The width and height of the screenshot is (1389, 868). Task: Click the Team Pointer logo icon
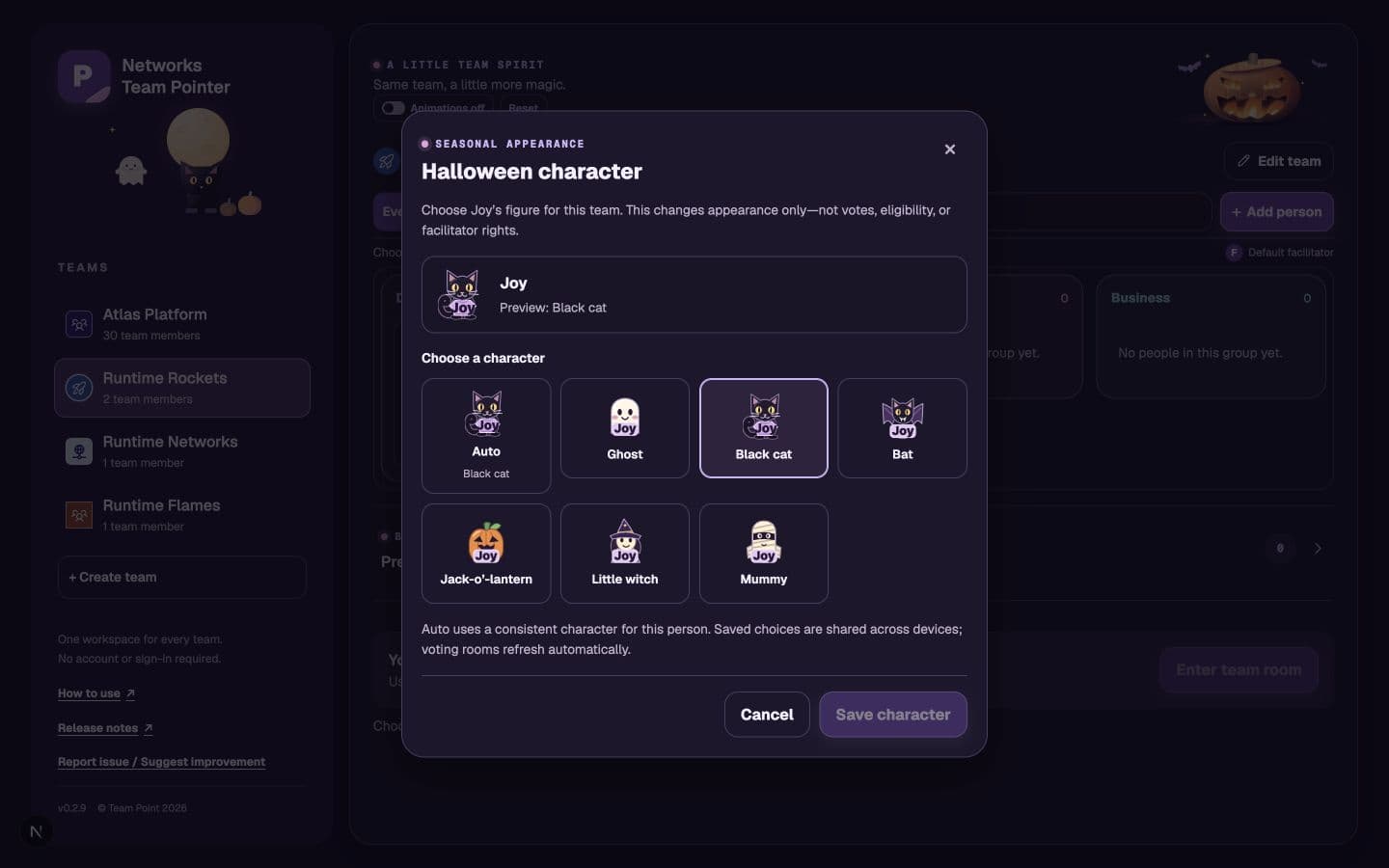84,76
